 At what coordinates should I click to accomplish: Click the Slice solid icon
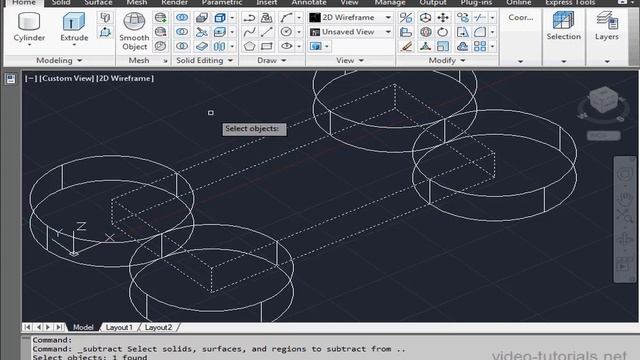(x=202, y=32)
